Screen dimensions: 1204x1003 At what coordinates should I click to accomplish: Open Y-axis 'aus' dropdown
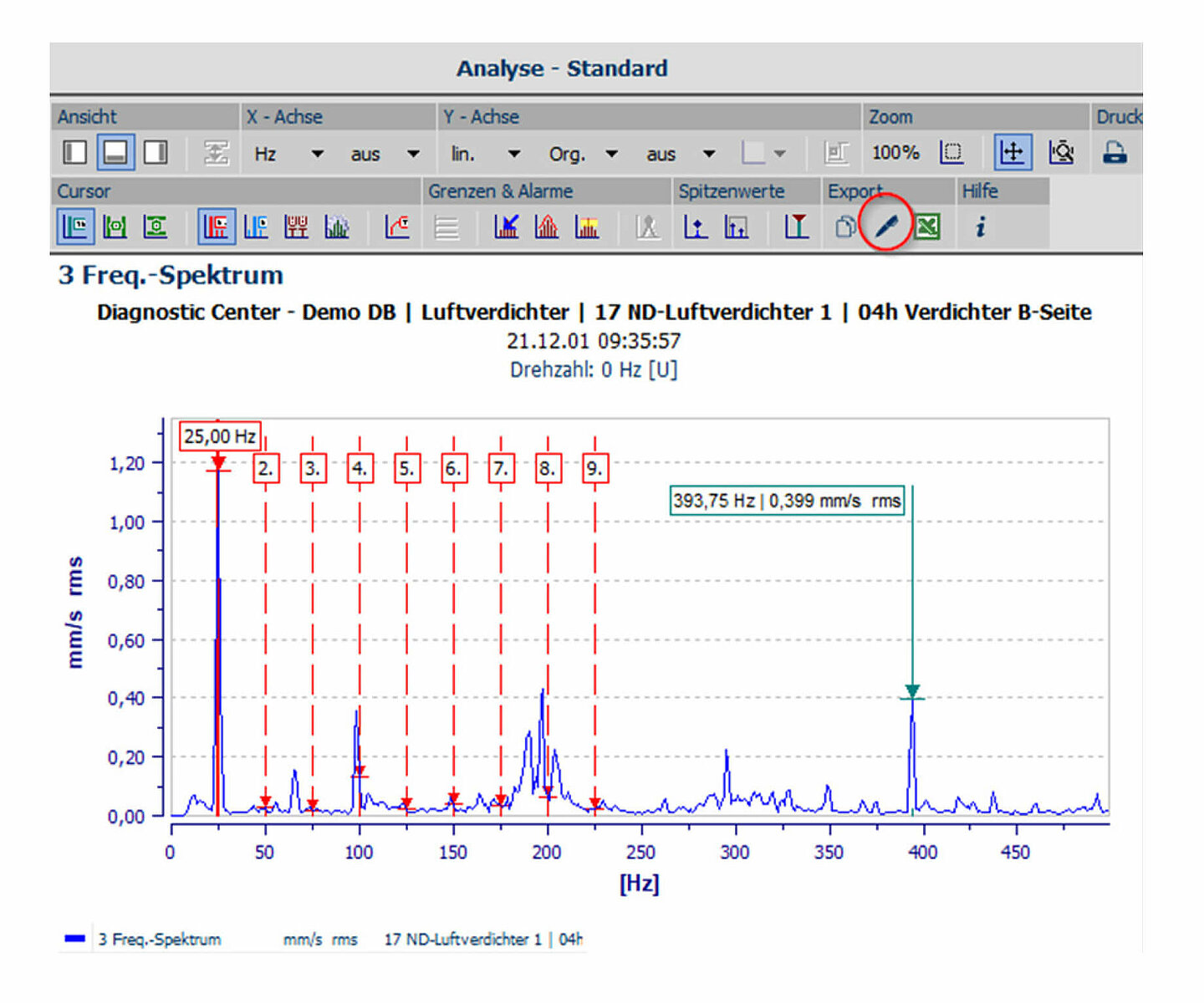click(x=681, y=154)
